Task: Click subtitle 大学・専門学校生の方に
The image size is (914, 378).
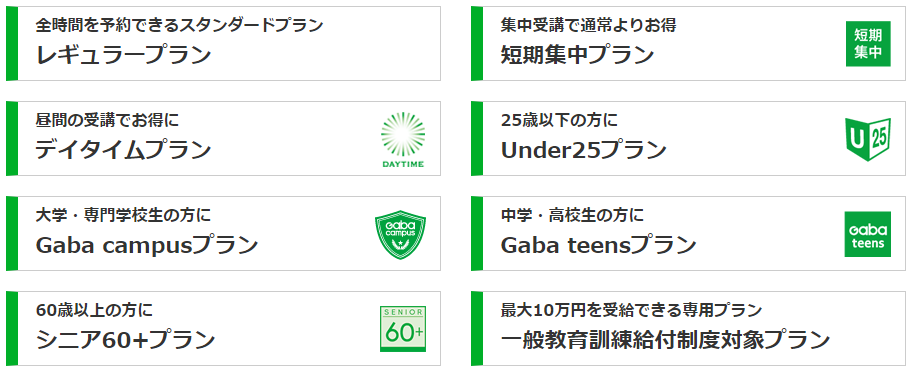Action: coord(123,215)
